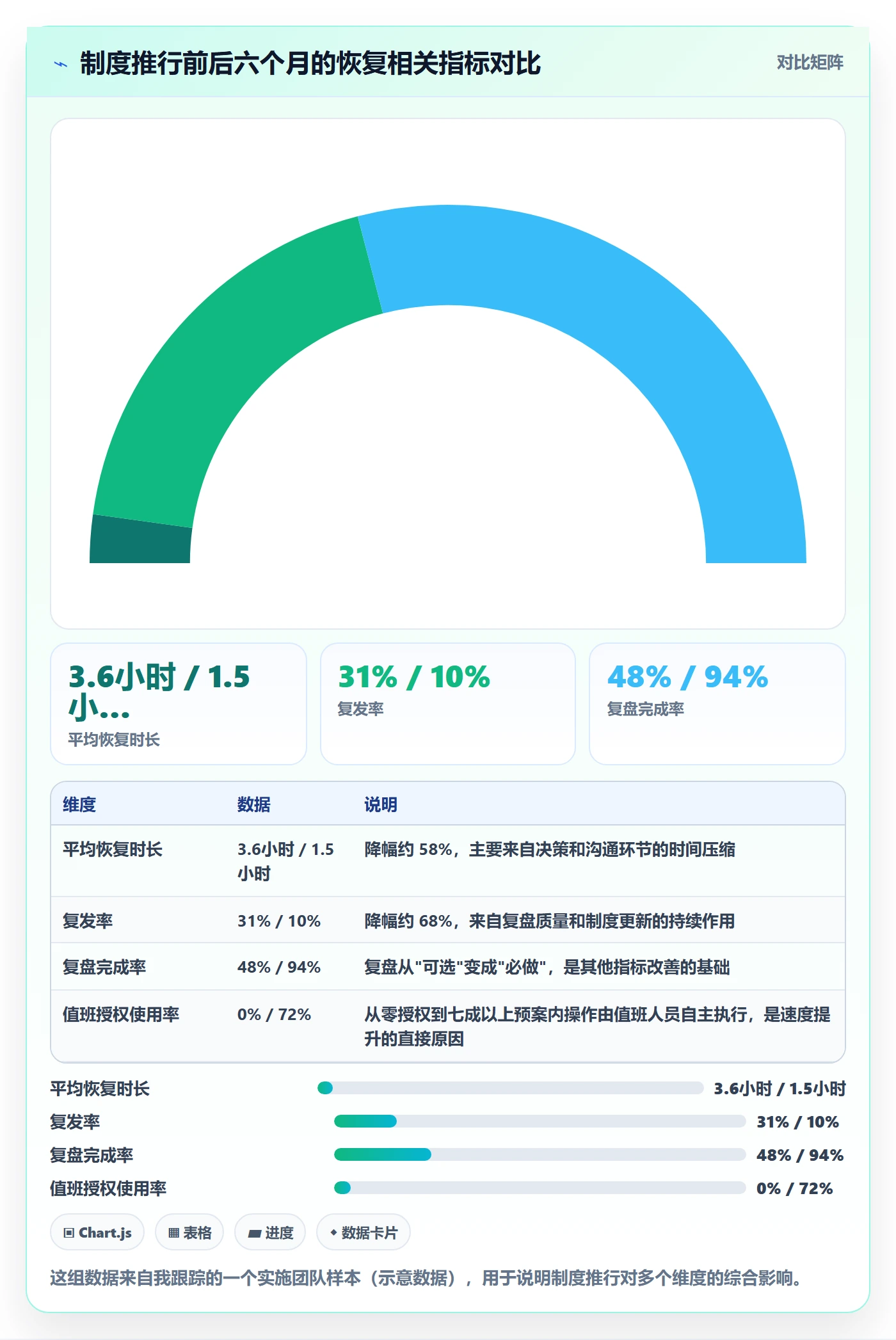Screen dimensions: 896x1340
Task: Click the 3.6小时 / 1.5小时 progress value
Action: click(780, 1089)
